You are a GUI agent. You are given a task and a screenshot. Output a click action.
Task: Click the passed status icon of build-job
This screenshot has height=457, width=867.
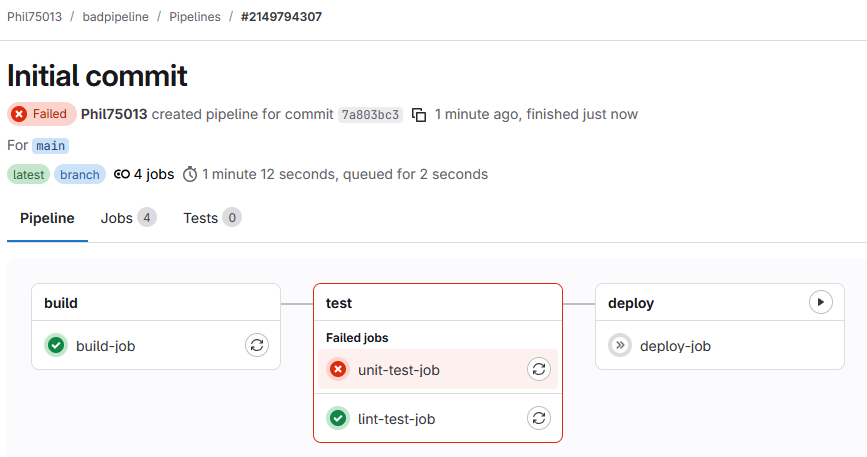pyautogui.click(x=56, y=346)
